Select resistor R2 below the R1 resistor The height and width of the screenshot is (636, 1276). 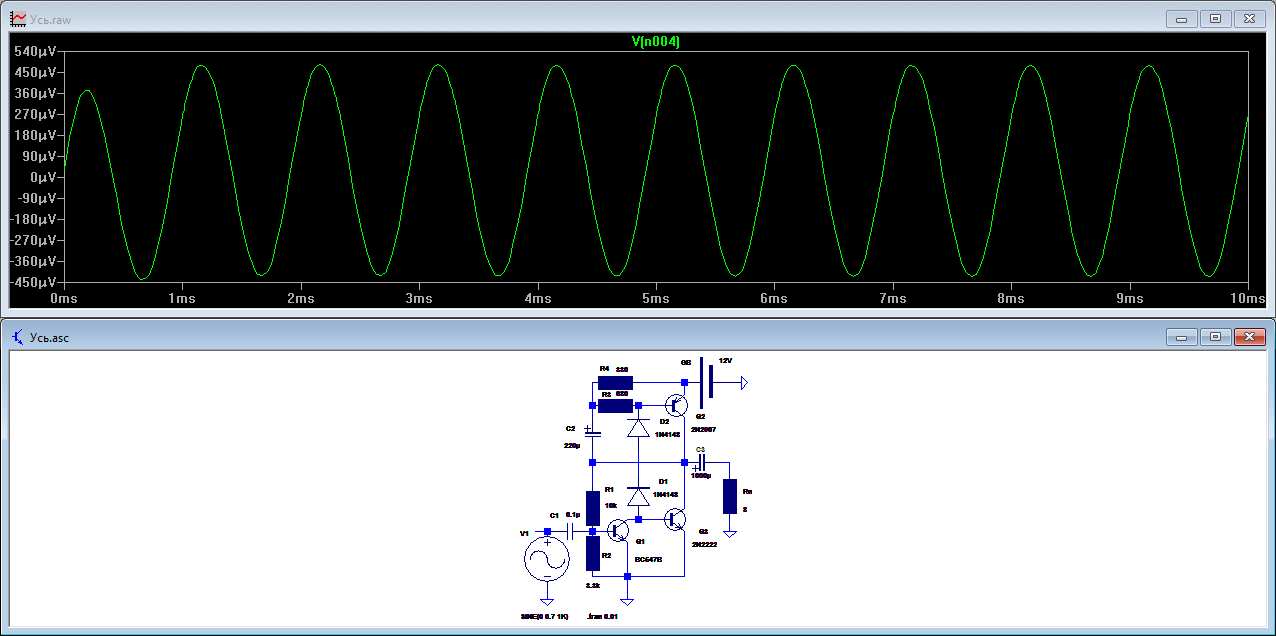click(593, 553)
